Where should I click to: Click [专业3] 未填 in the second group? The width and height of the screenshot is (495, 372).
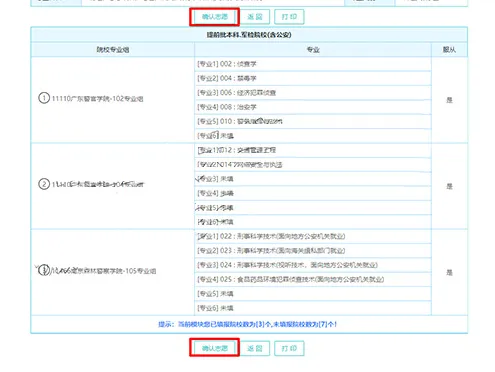click(x=313, y=179)
